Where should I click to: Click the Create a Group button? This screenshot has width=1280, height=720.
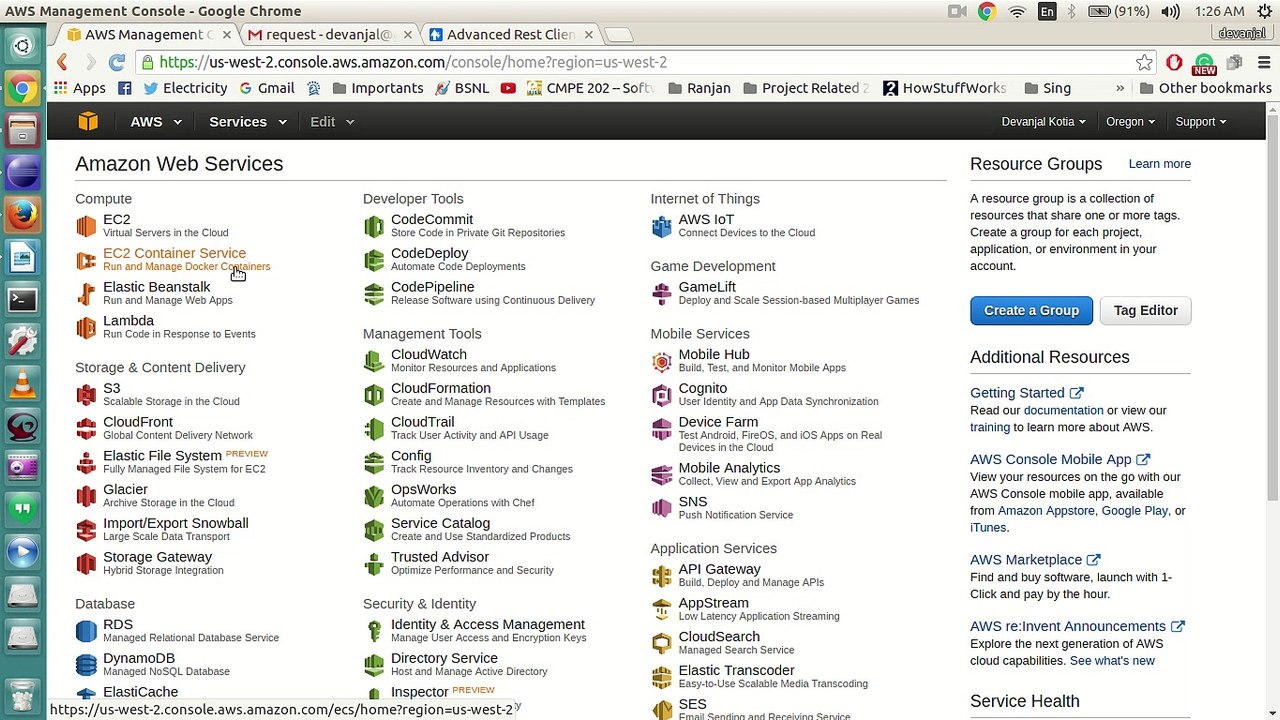[x=1031, y=310]
